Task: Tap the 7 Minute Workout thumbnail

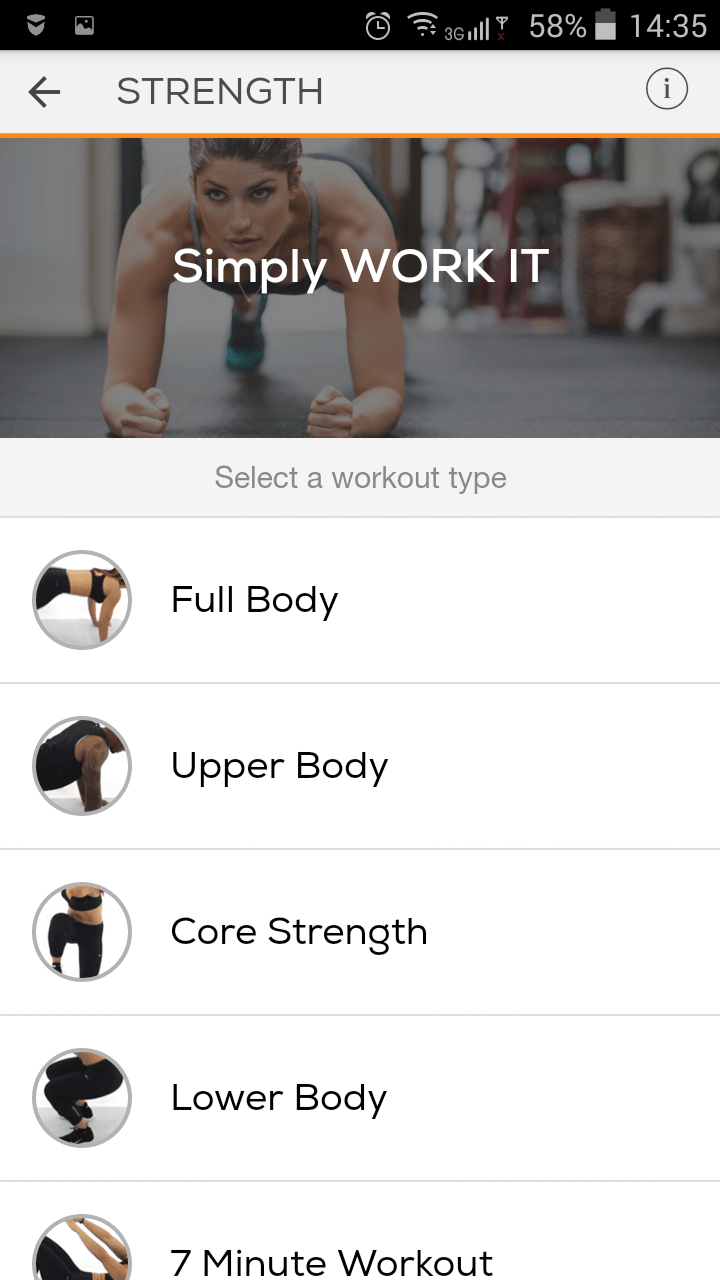Action: point(82,1247)
